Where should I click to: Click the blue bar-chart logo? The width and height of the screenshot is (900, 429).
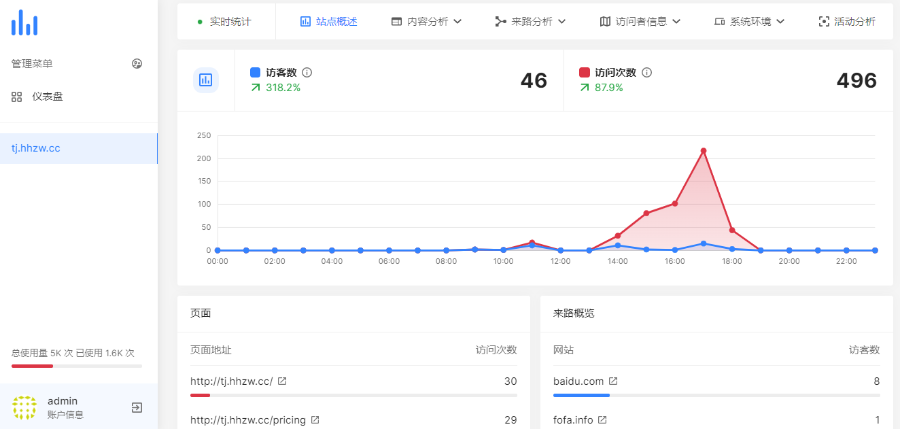24,22
